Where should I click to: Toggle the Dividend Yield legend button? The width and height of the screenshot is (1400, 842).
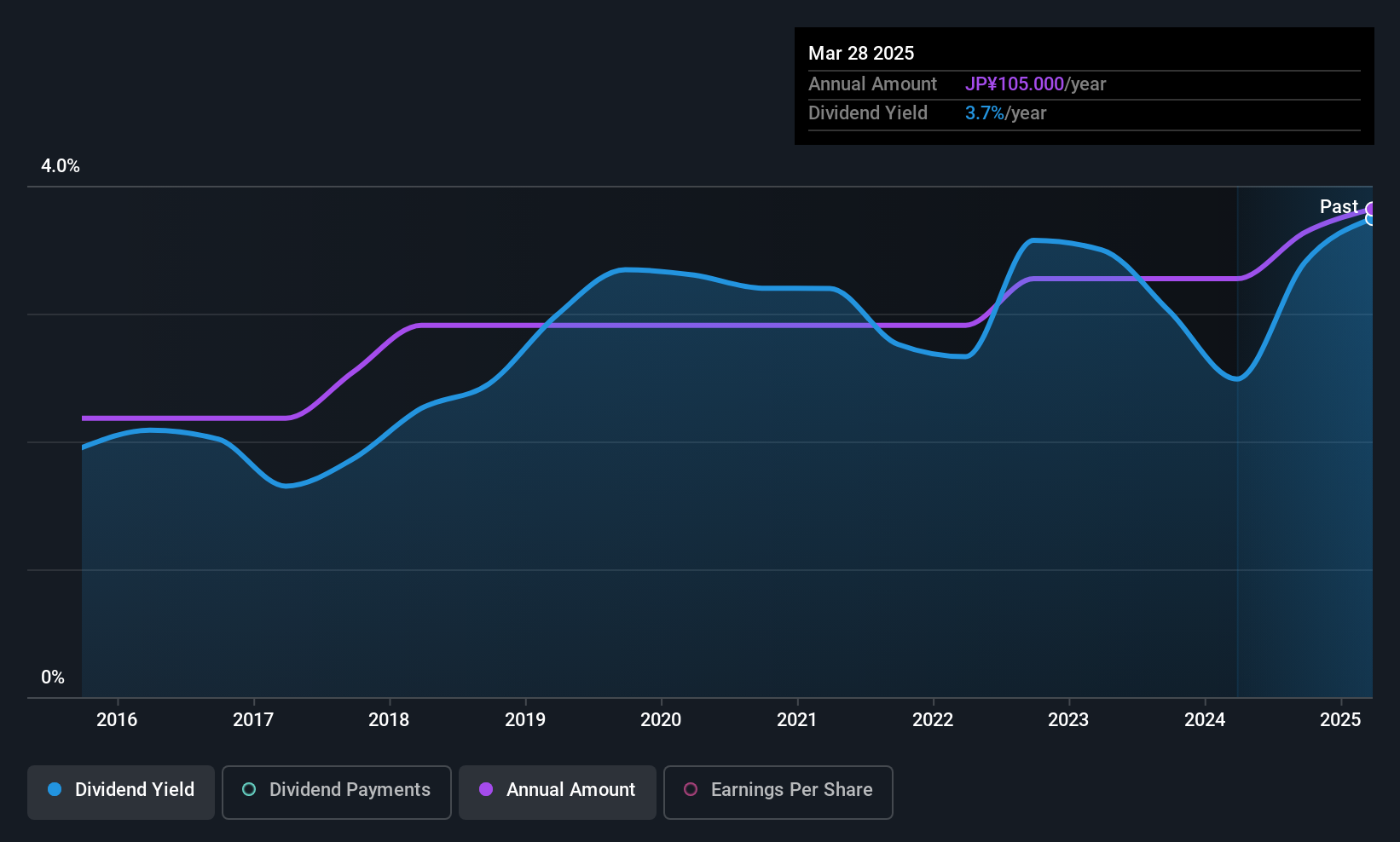point(121,793)
